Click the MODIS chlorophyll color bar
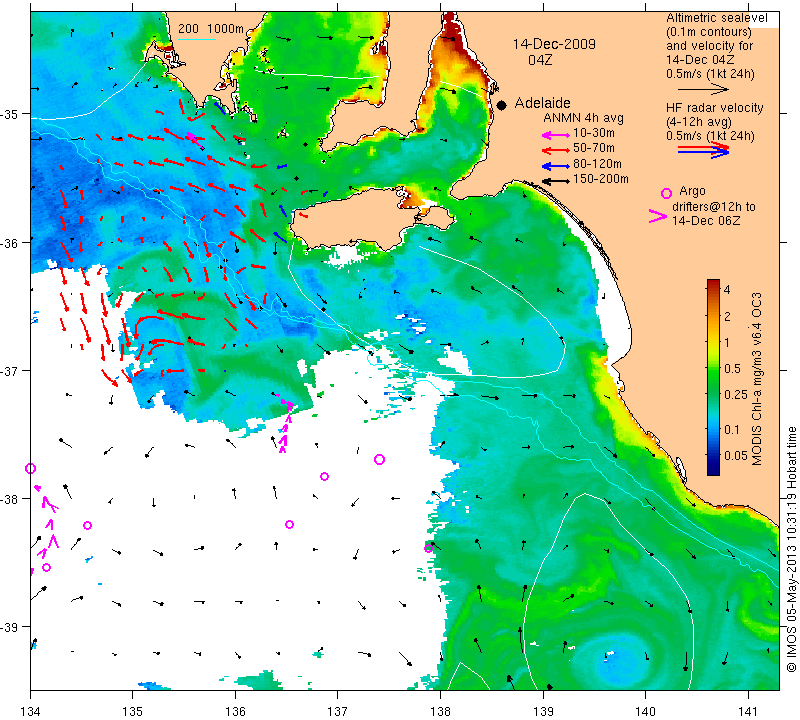This screenshot has width=800, height=720. coord(713,377)
